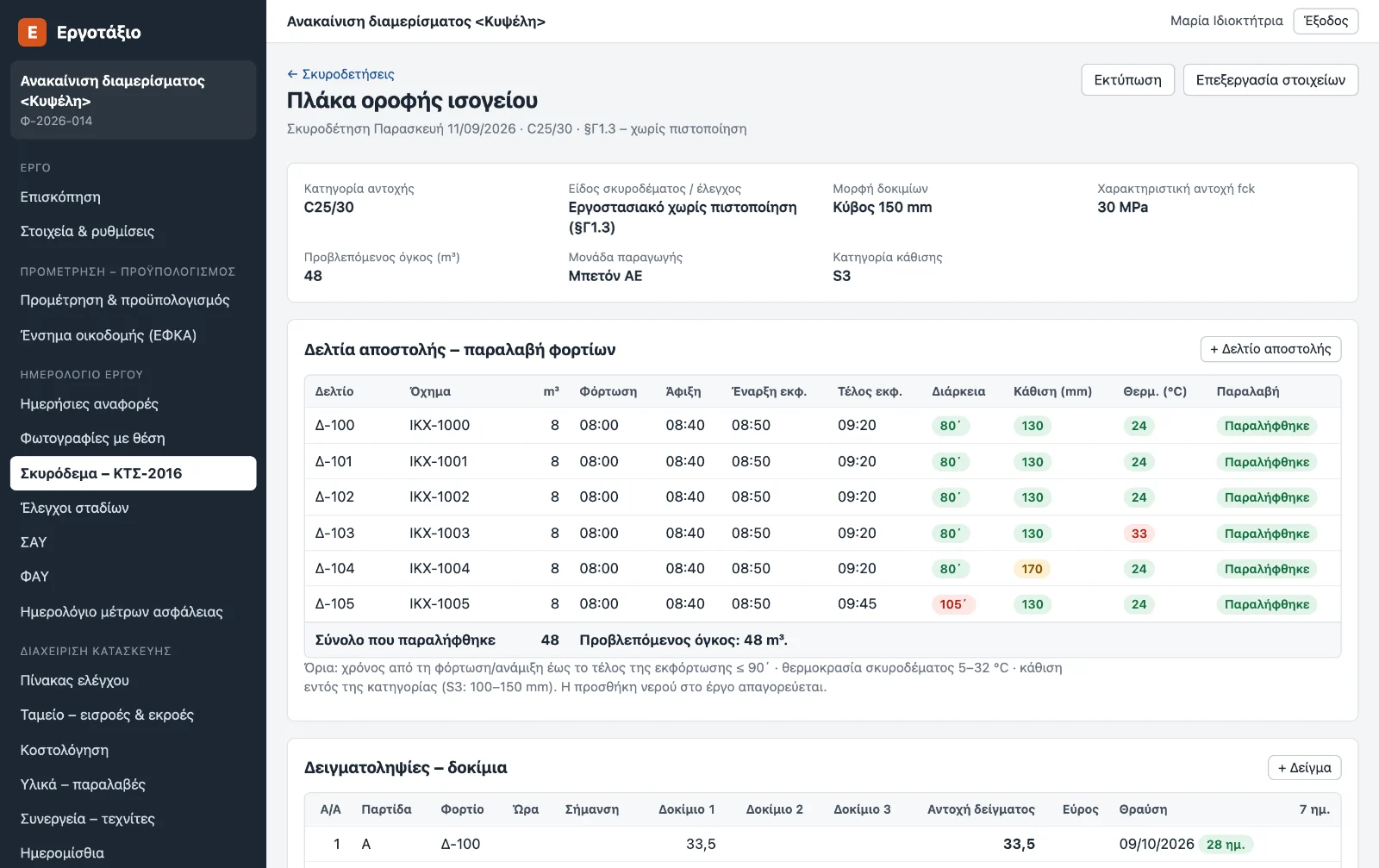Screen dimensions: 1379x868
Task: Click Παραλήφθηκε status for Δ-102
Action: coord(1266,497)
